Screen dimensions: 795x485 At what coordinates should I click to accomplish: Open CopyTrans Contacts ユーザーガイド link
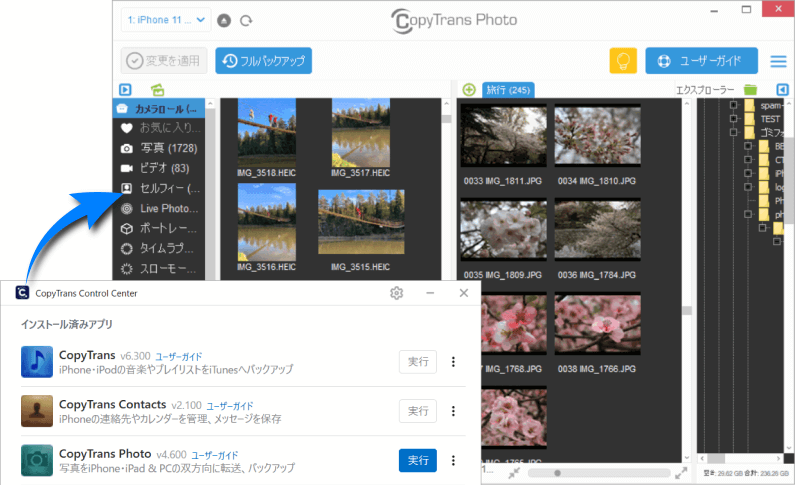click(x=230, y=406)
